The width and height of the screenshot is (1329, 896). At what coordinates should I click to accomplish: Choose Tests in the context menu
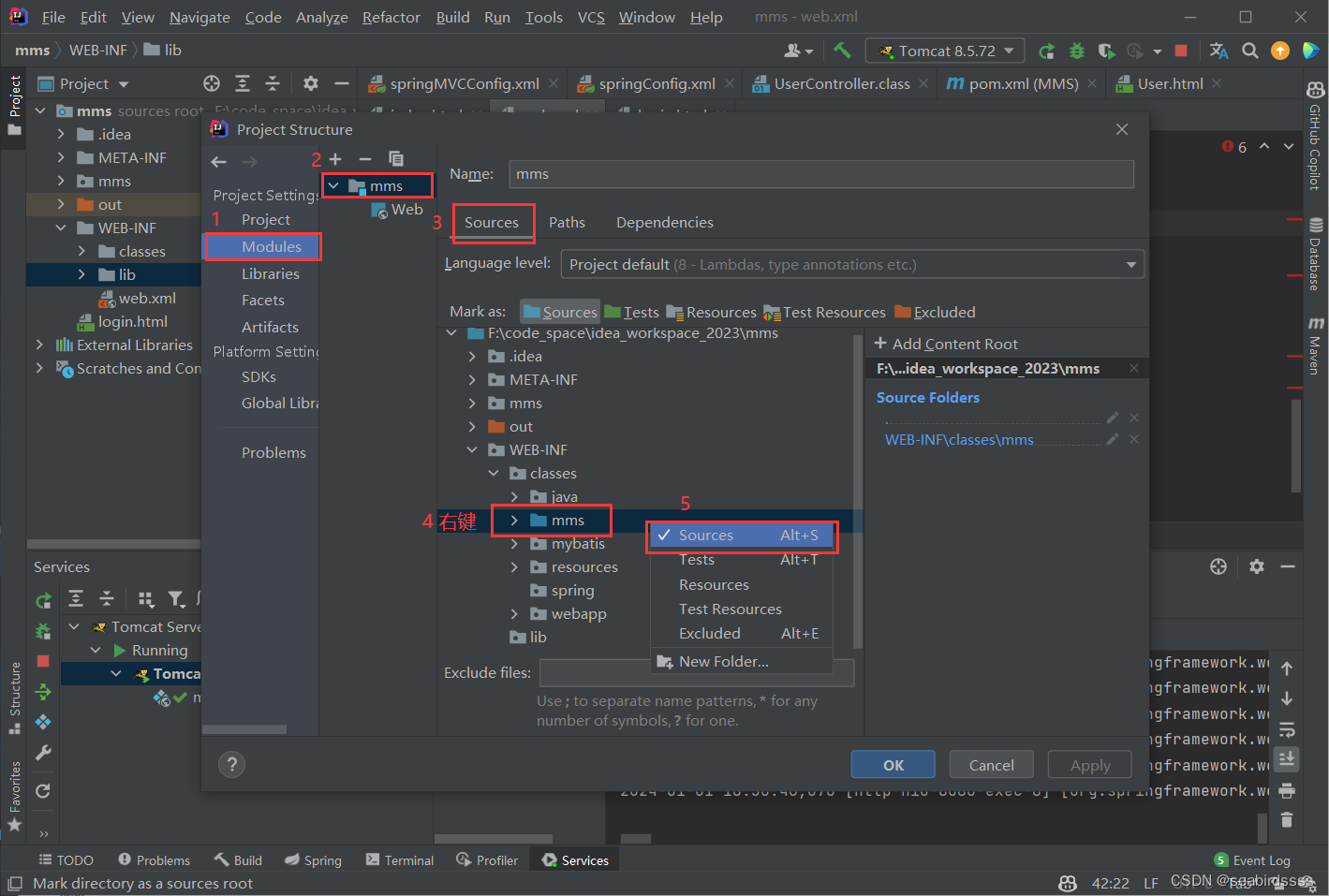pyautogui.click(x=741, y=559)
